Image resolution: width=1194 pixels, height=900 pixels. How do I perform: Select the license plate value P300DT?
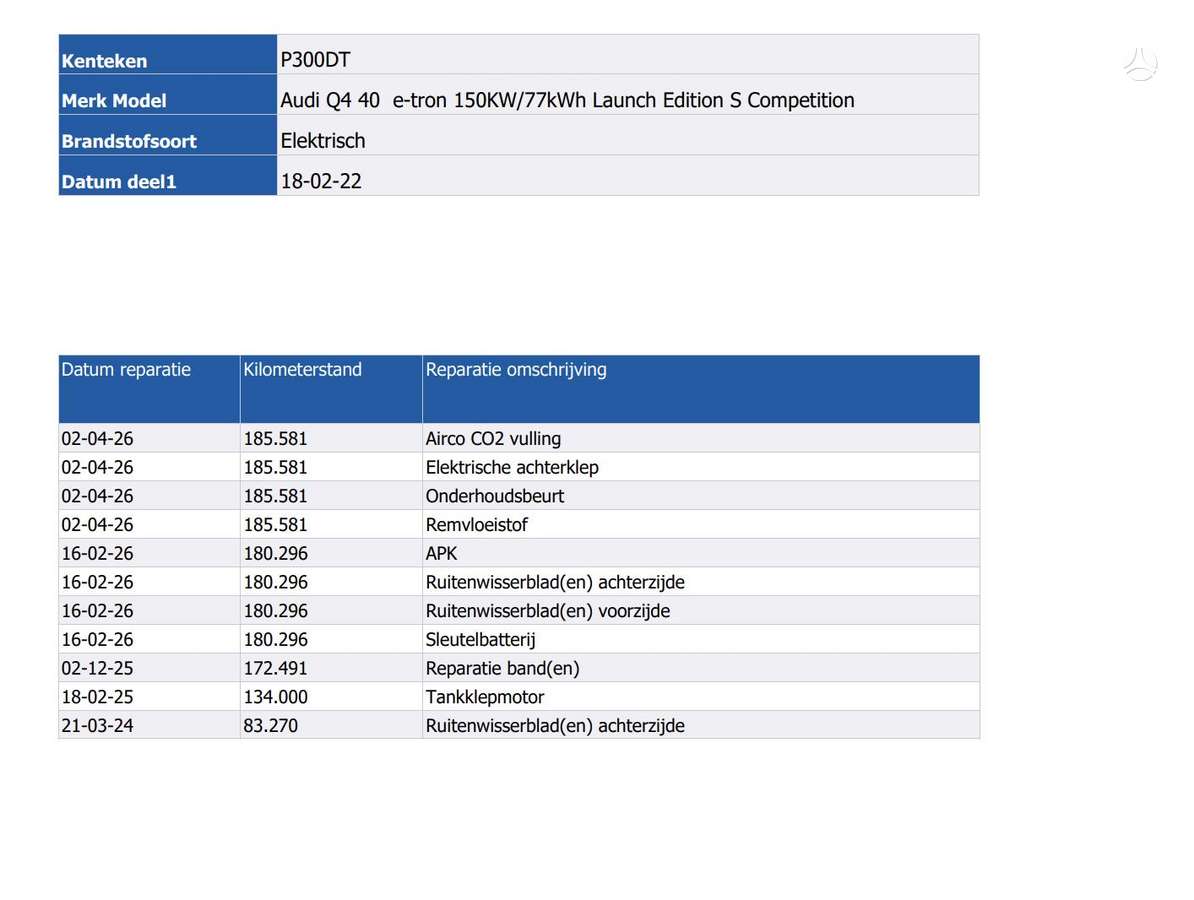315,59
